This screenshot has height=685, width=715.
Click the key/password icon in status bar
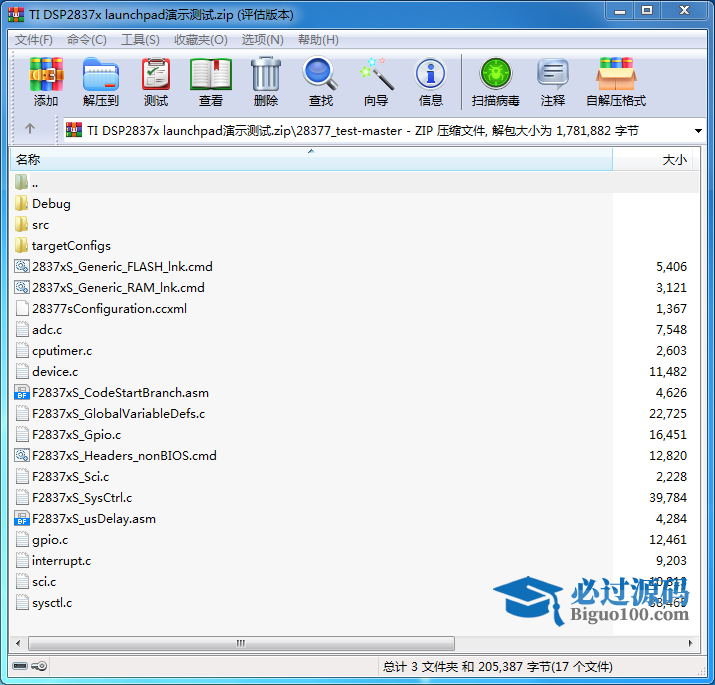[39, 666]
